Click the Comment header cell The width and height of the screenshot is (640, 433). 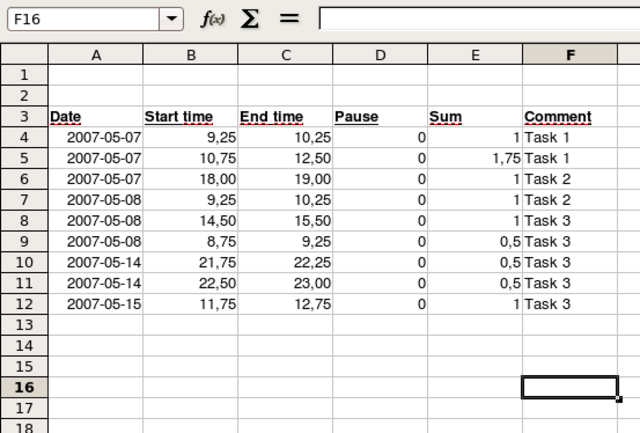coord(570,117)
